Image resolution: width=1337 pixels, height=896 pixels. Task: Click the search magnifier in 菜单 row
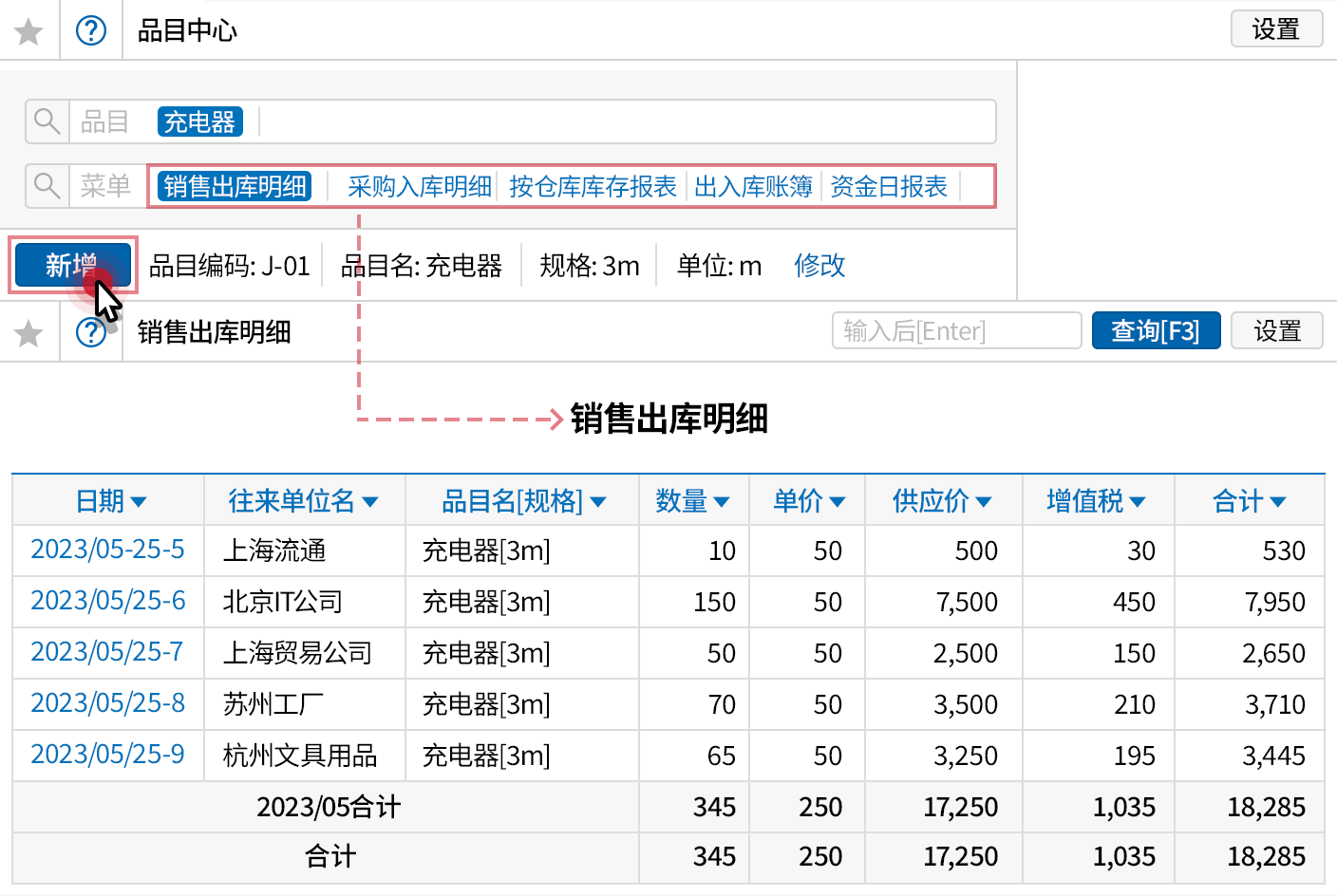[47, 185]
